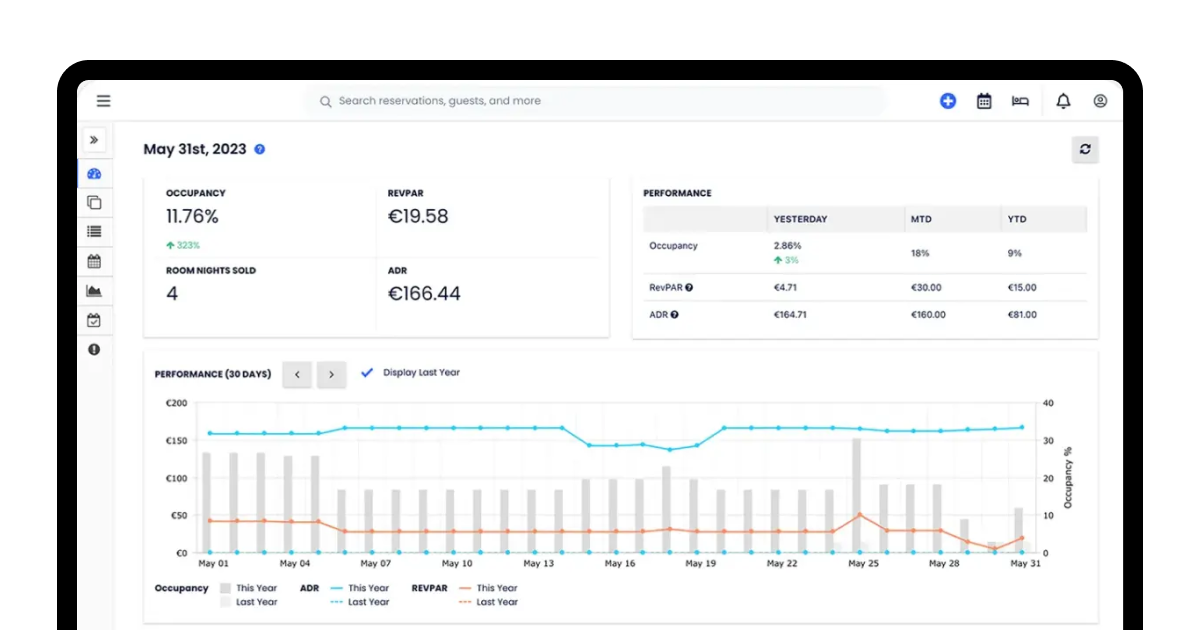Open the area chart reports sidebar icon
Viewport: 1200px width, 630px height.
point(94,291)
